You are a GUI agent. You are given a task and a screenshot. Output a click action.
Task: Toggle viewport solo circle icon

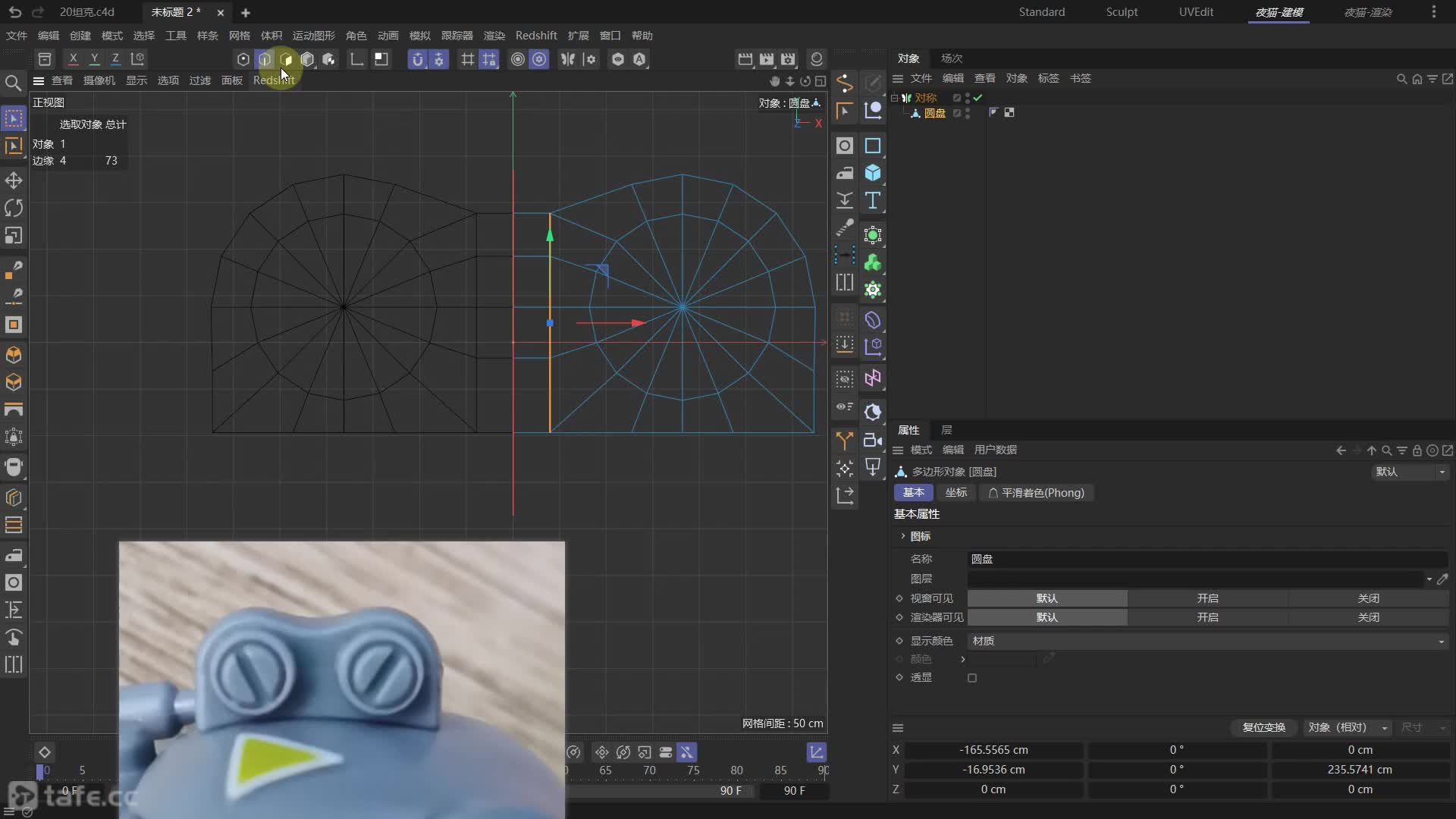pos(517,59)
